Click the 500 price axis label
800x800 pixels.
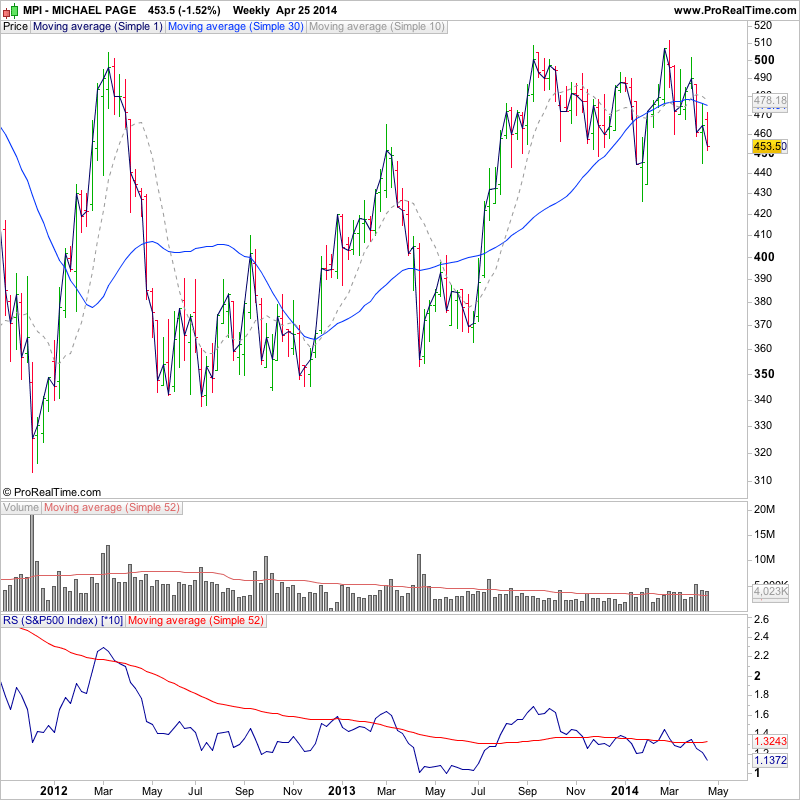click(x=764, y=60)
